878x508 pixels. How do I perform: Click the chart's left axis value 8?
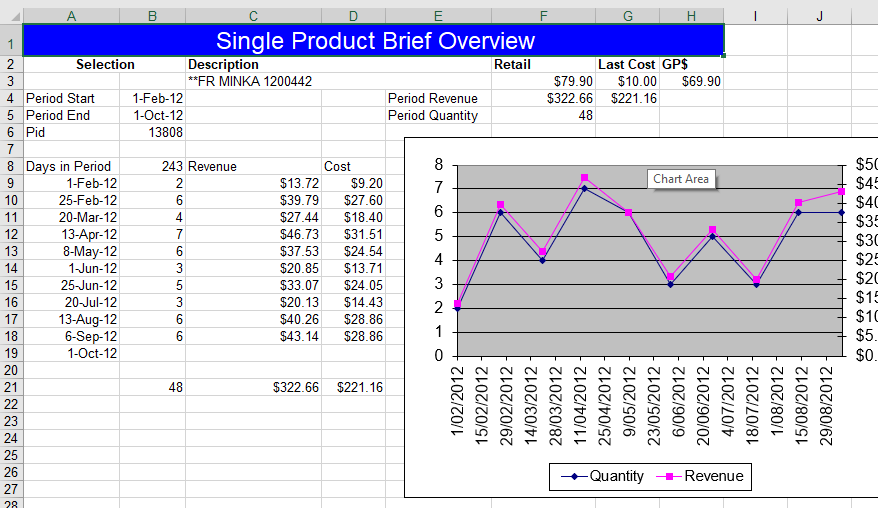438,165
